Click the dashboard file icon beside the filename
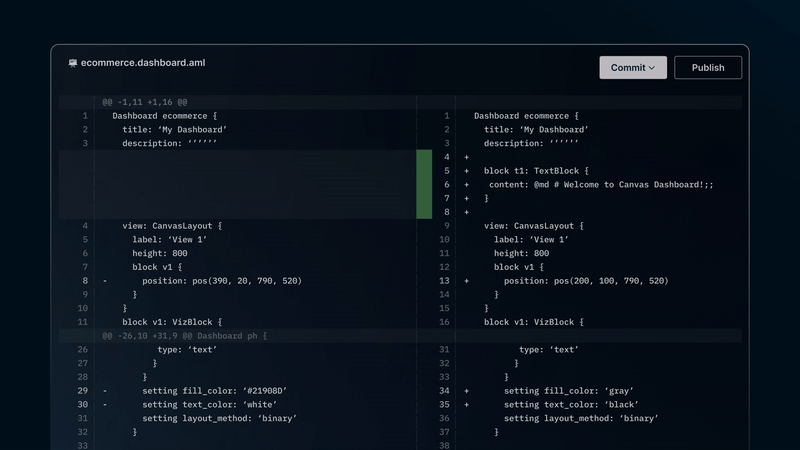 tap(73, 63)
